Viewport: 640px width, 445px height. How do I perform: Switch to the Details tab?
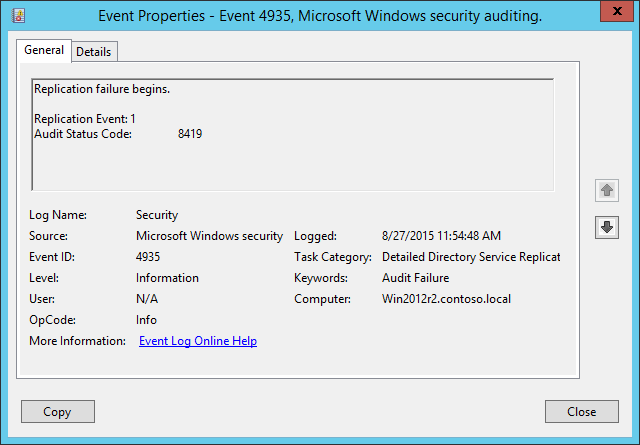tap(94, 52)
